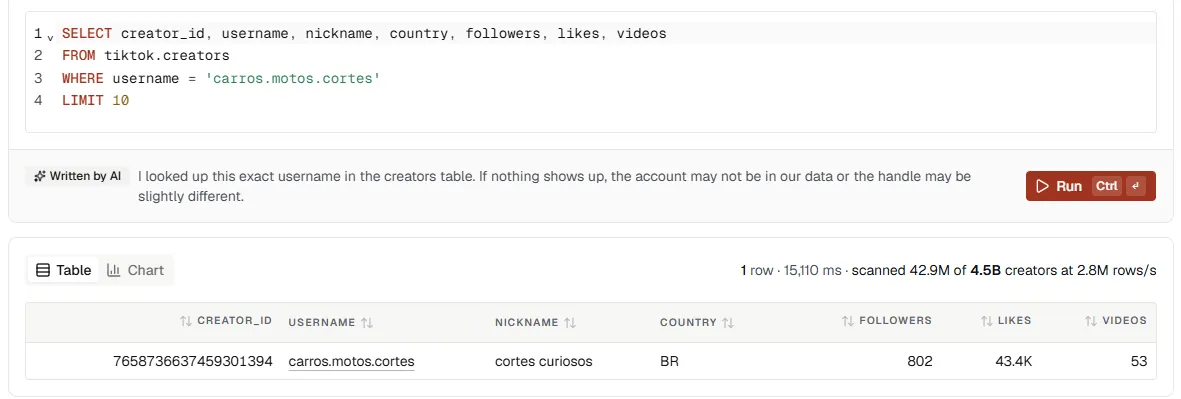
Task: Sort by CREATOR_ID column icon
Action: (186, 321)
